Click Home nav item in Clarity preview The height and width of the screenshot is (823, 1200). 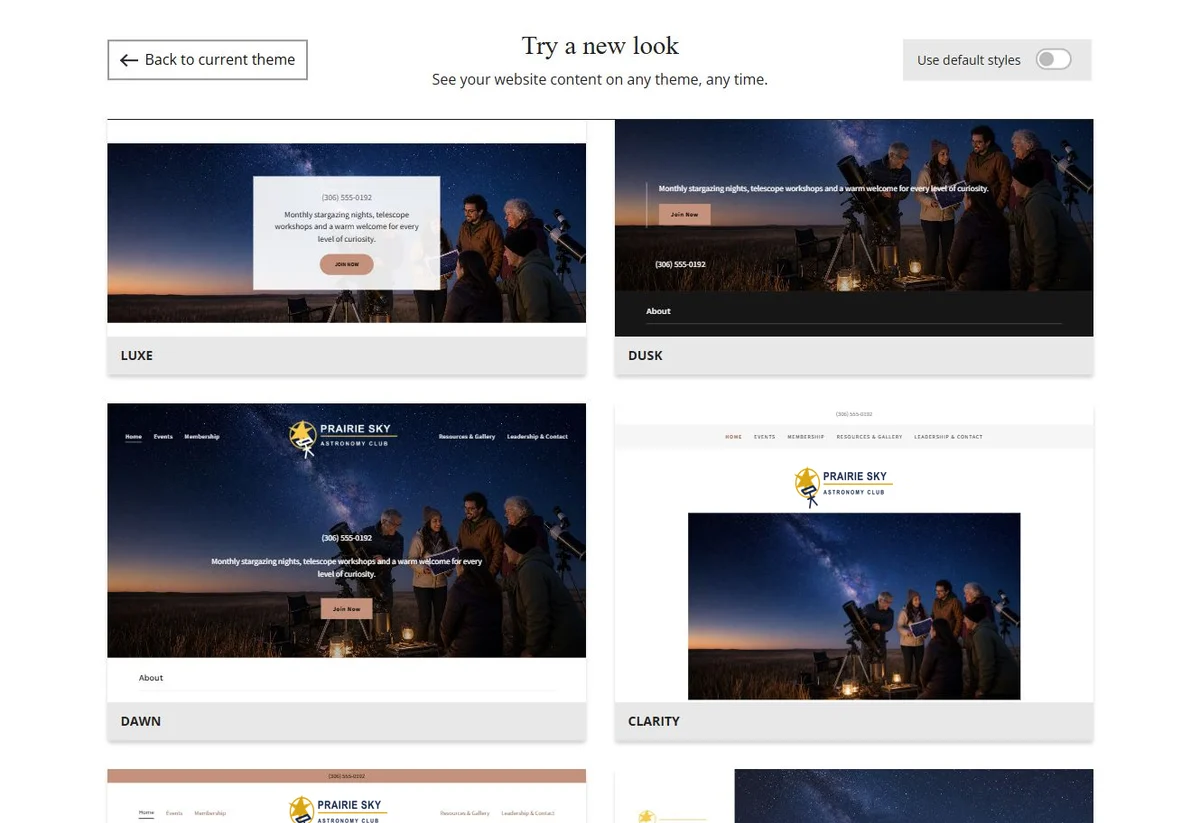pyautogui.click(x=734, y=437)
